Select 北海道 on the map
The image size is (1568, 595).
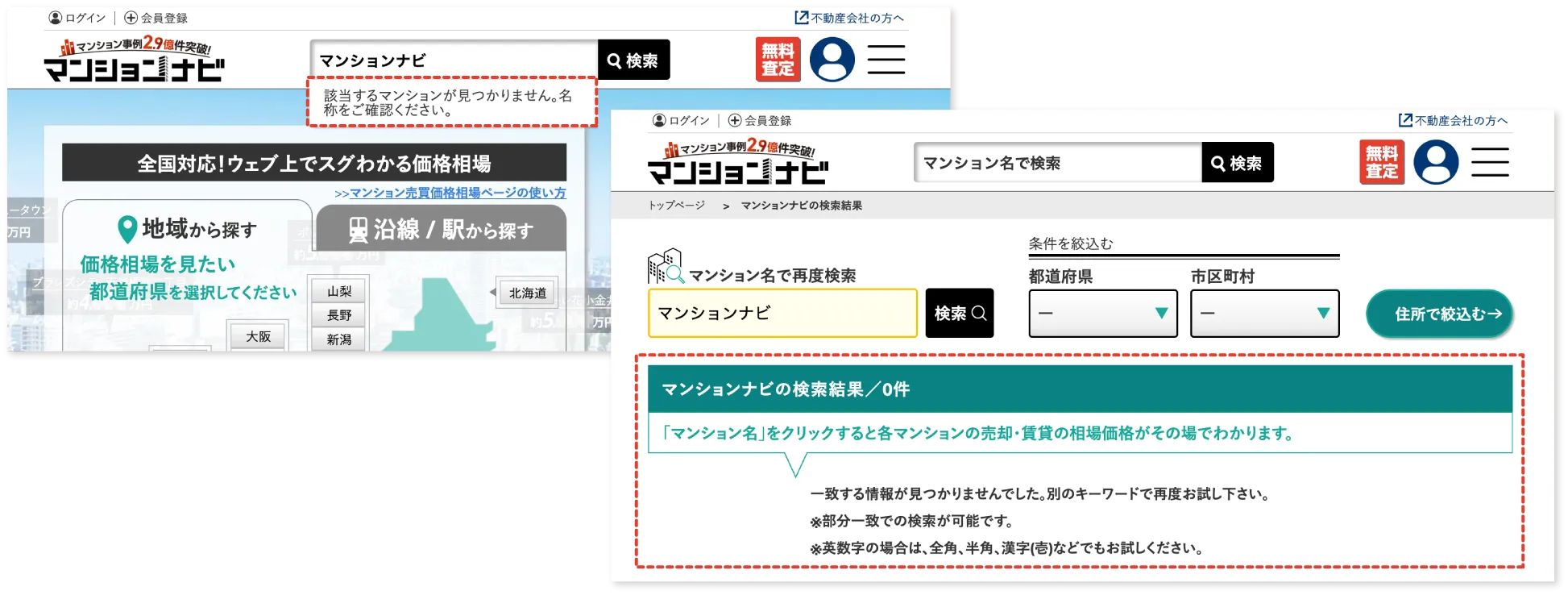point(528,293)
